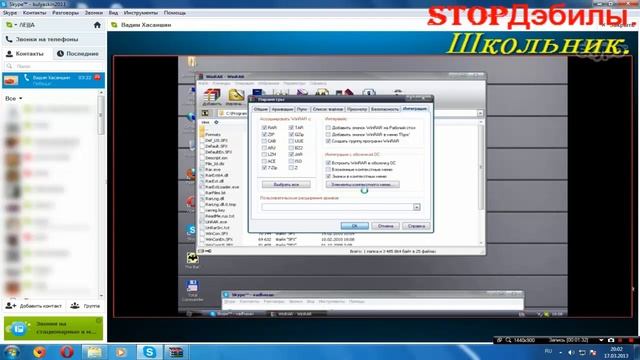Click the group icon next to Группа
The width and height of the screenshot is (640, 360).
tap(75, 305)
